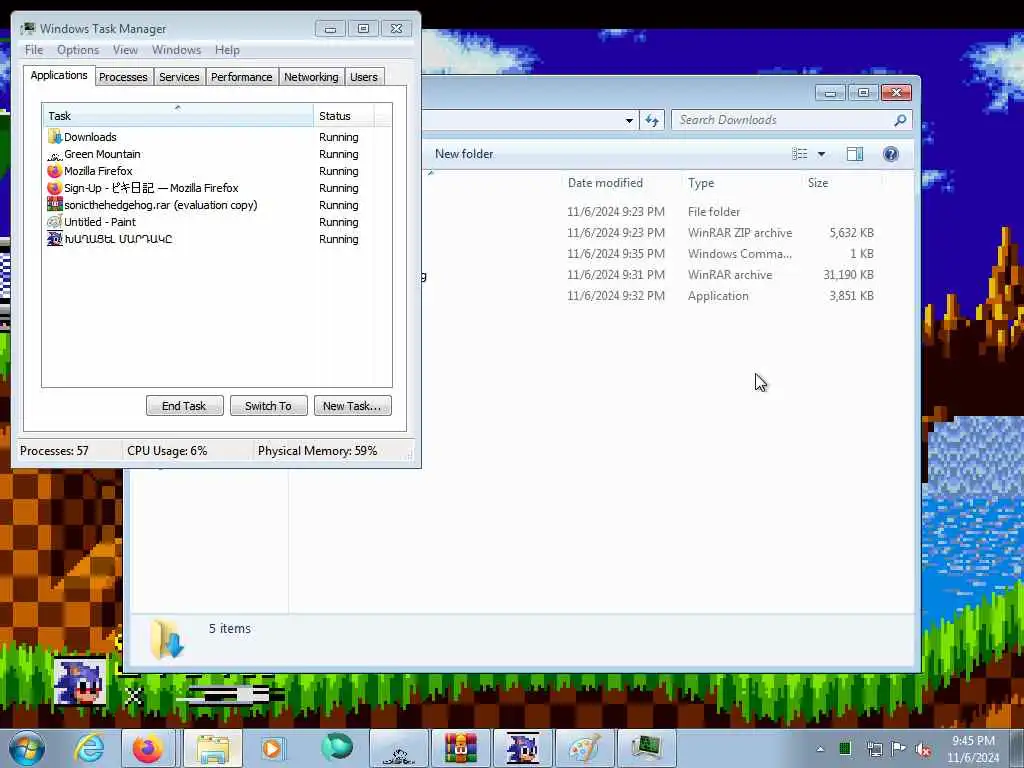Click the network tray icon
Screen dimensions: 1024x768
tap(874, 749)
